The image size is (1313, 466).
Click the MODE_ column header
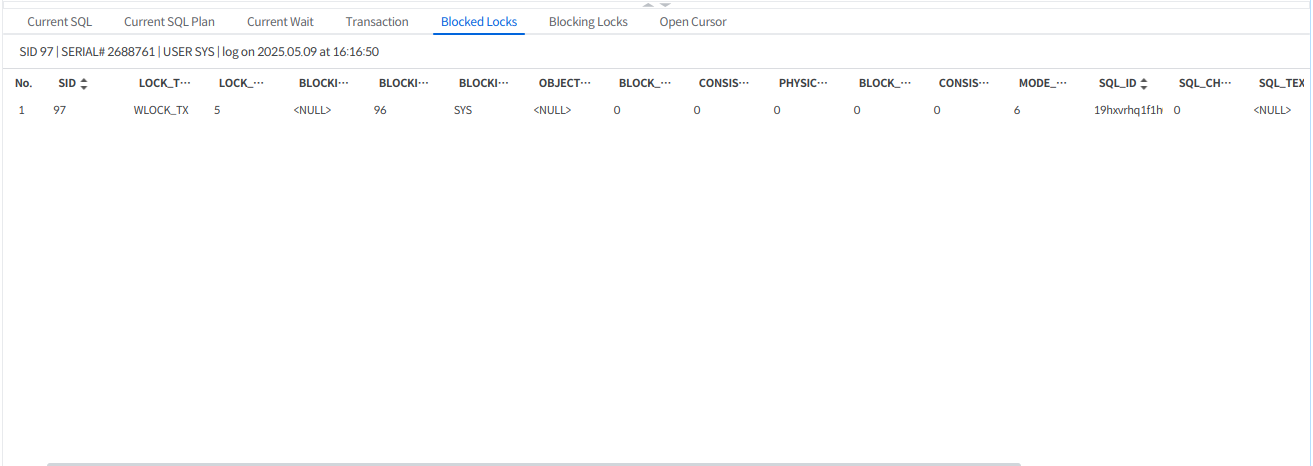pyautogui.click(x=1044, y=84)
